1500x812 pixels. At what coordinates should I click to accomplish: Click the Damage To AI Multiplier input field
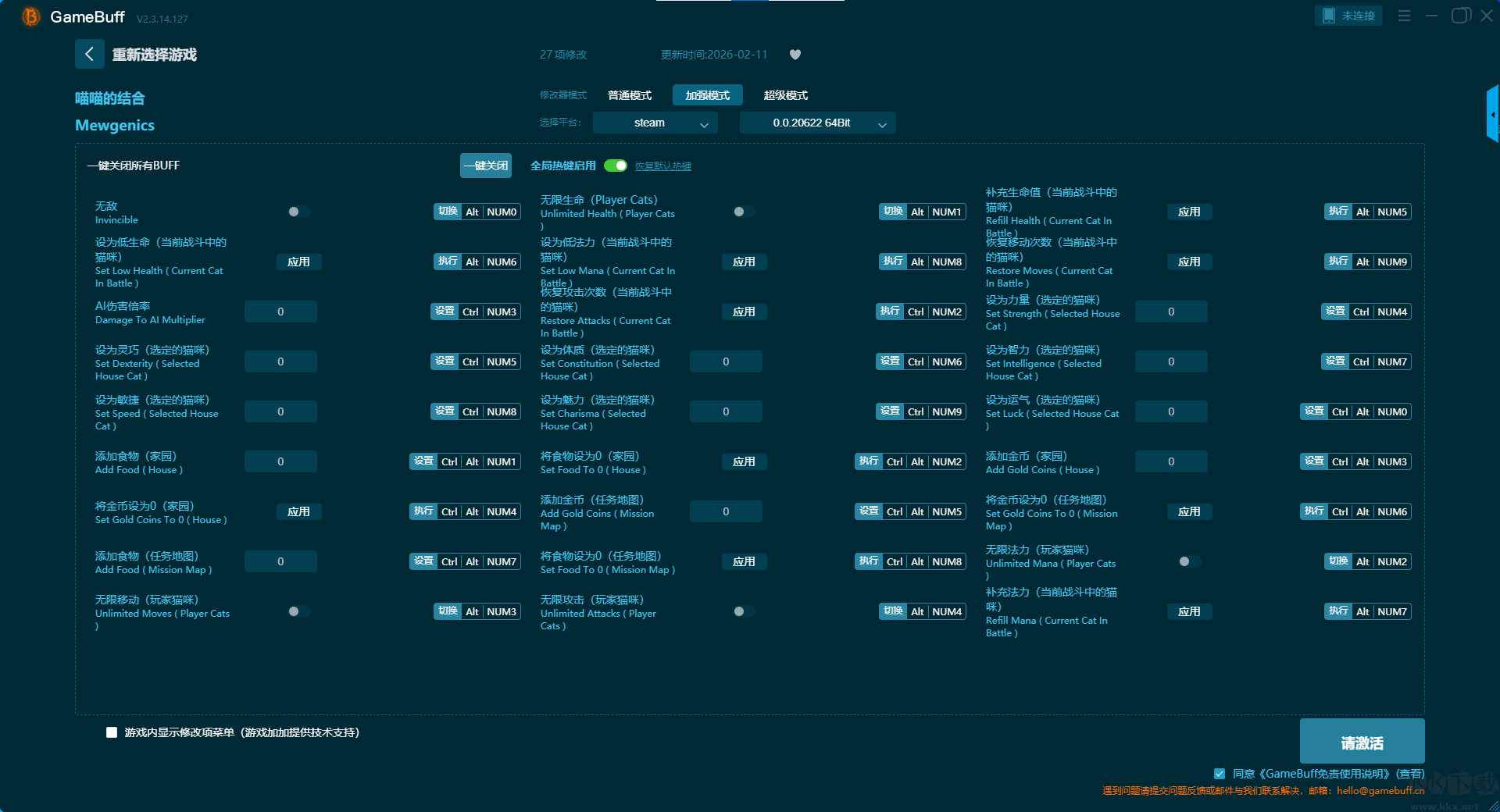point(280,312)
